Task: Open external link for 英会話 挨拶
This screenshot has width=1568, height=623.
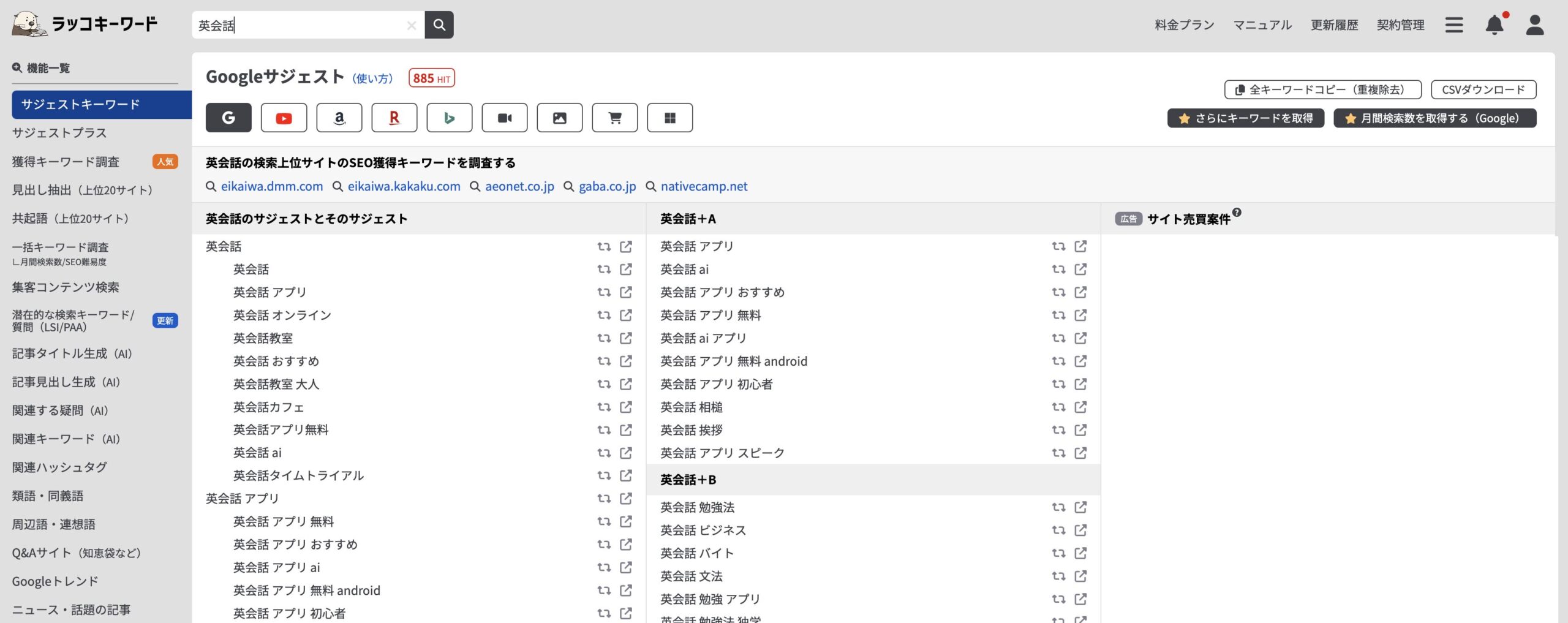Action: pos(1080,429)
